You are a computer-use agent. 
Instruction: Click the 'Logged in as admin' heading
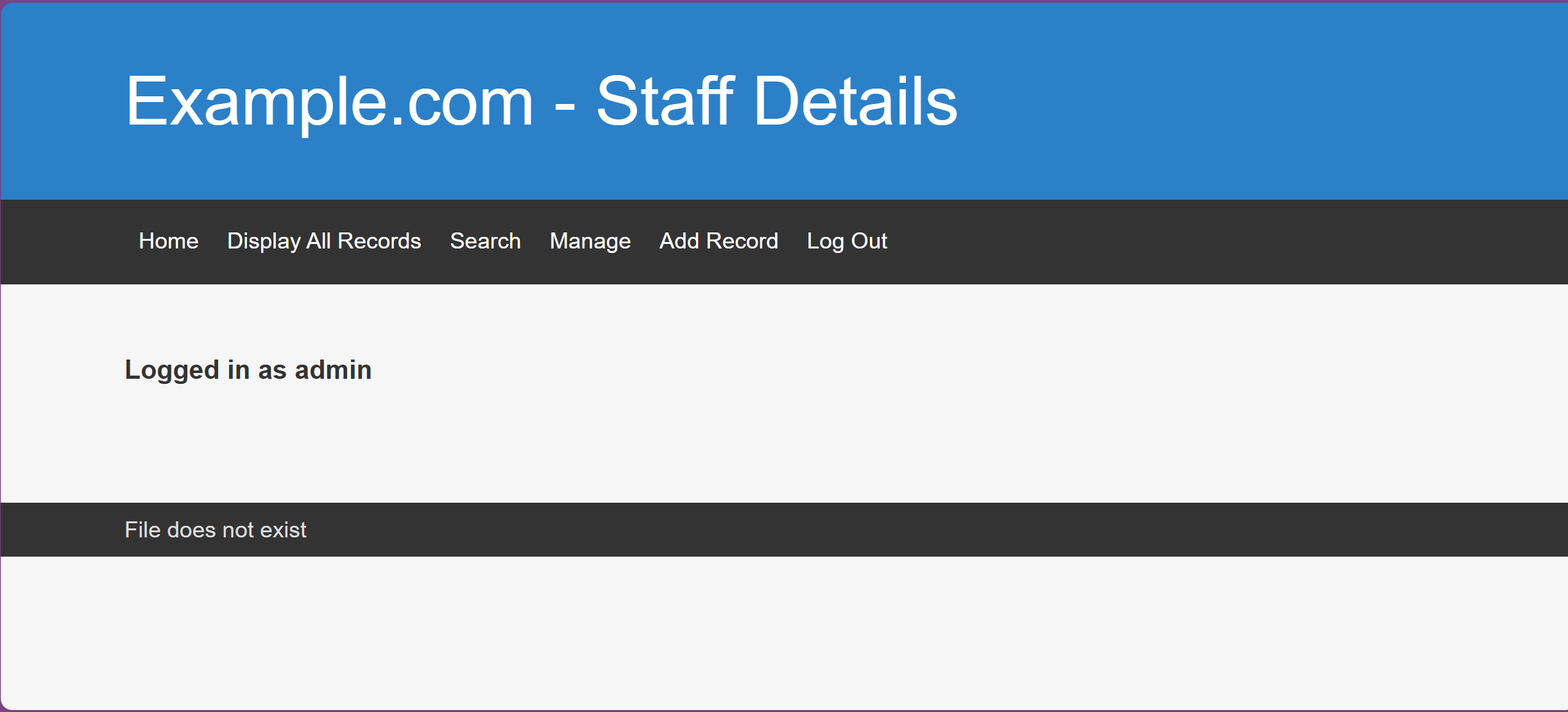(x=248, y=370)
